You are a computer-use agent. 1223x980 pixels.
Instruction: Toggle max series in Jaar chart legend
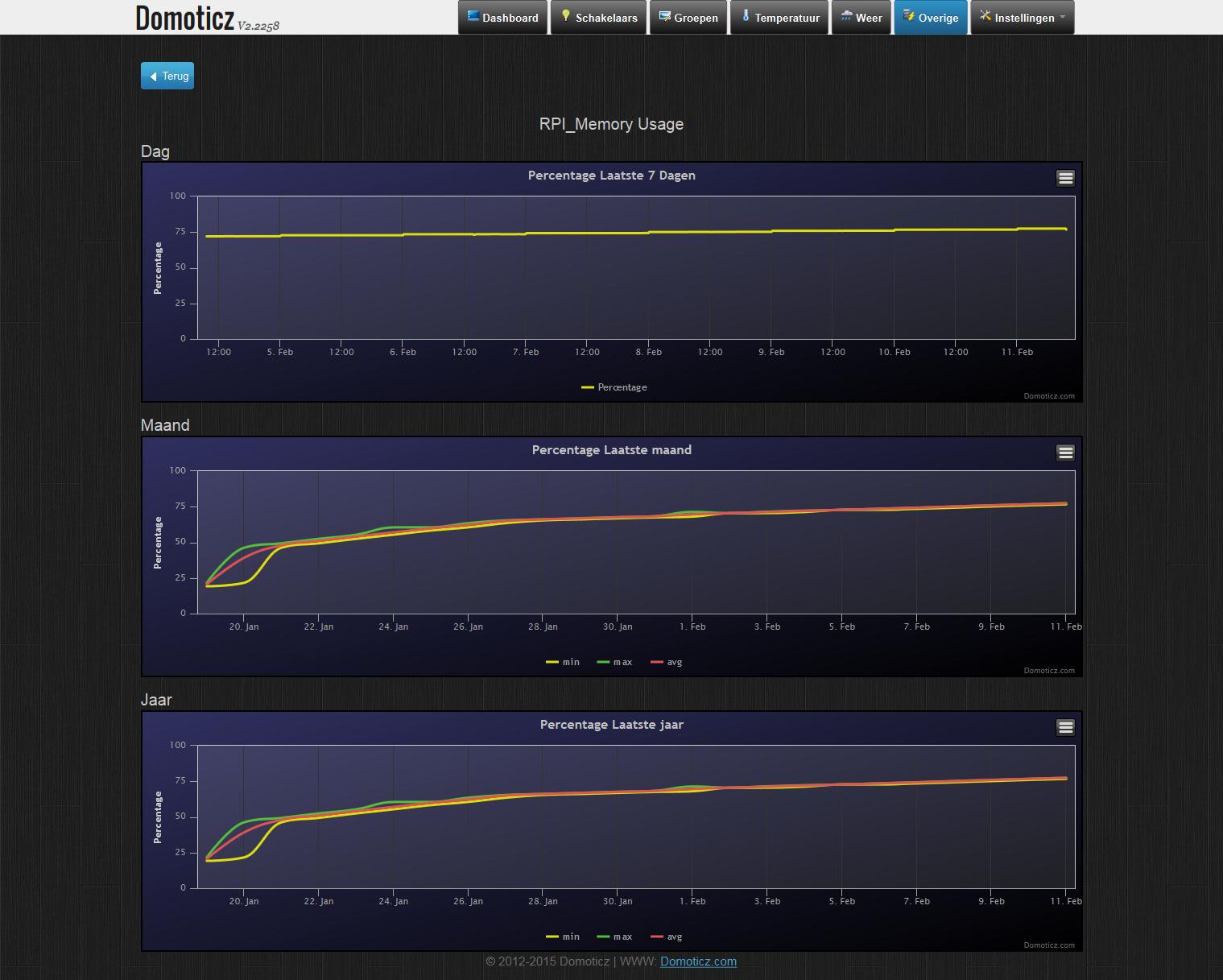pos(614,937)
